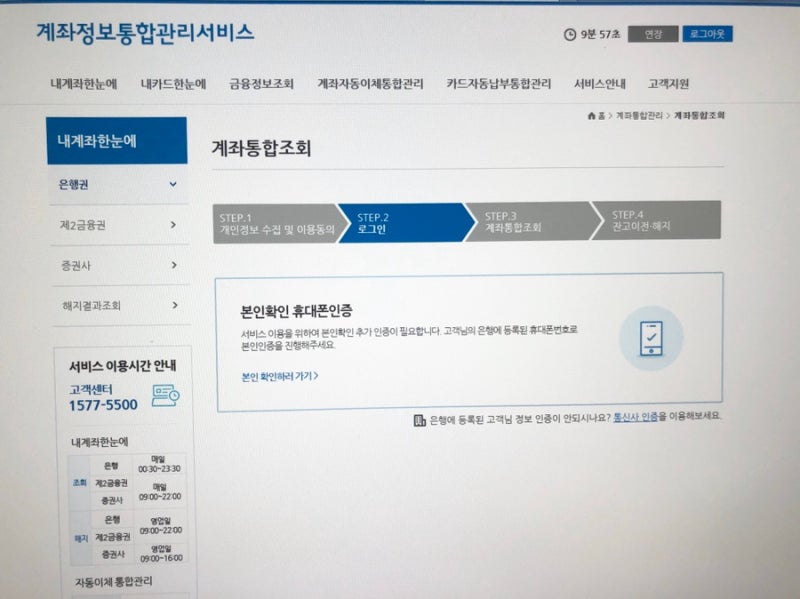
Task: Click the customer center card icon
Action: [165, 396]
